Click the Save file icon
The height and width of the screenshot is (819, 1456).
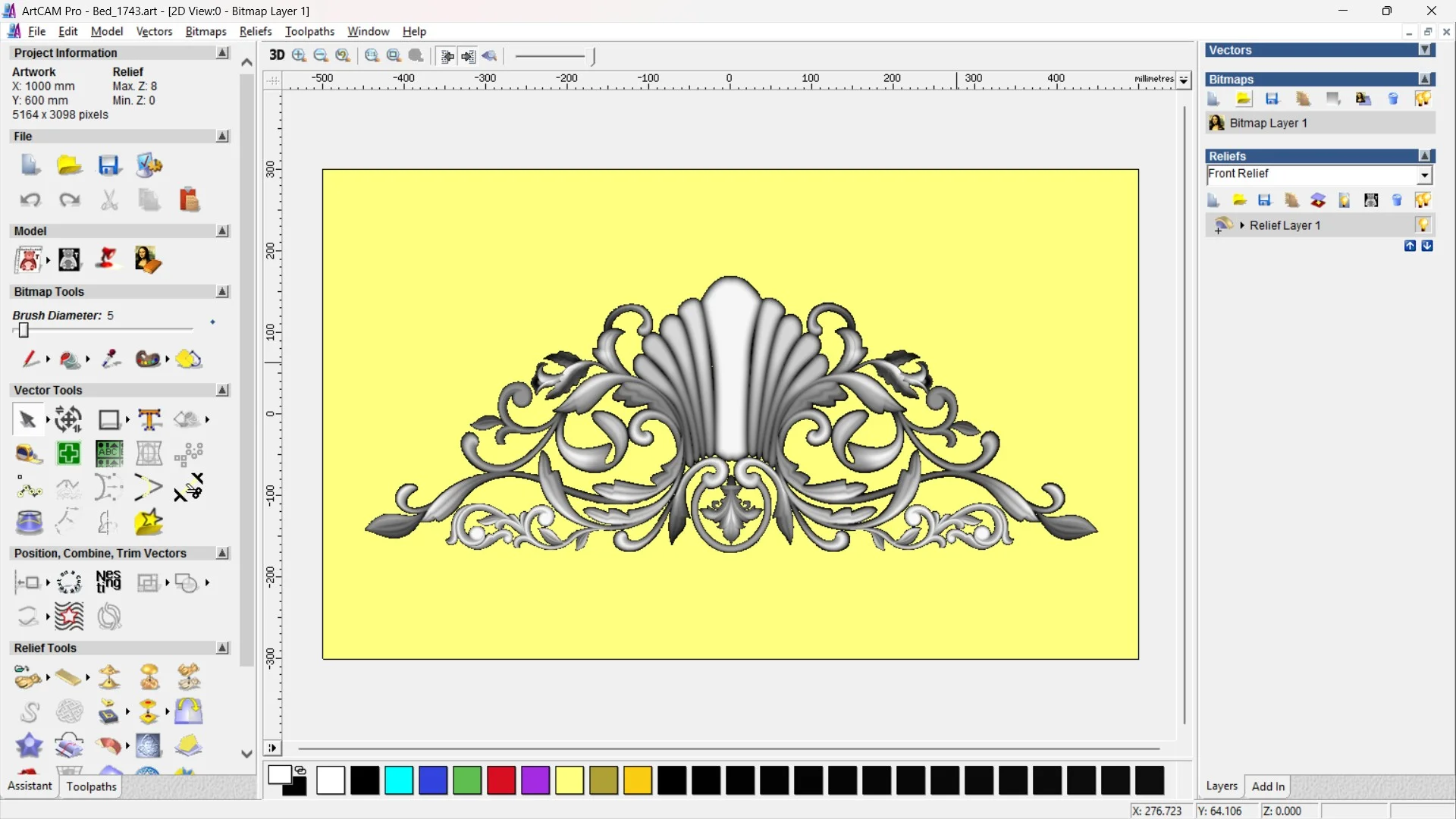109,165
